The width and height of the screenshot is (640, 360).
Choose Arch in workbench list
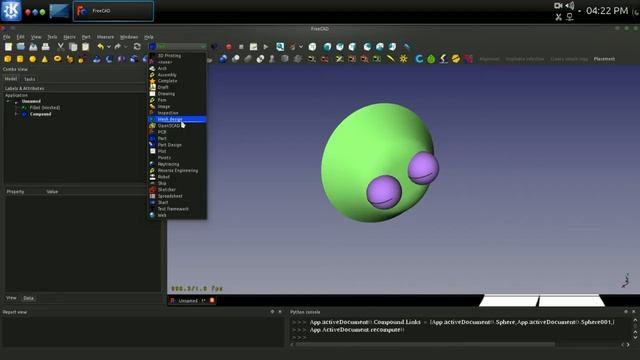tap(177, 69)
